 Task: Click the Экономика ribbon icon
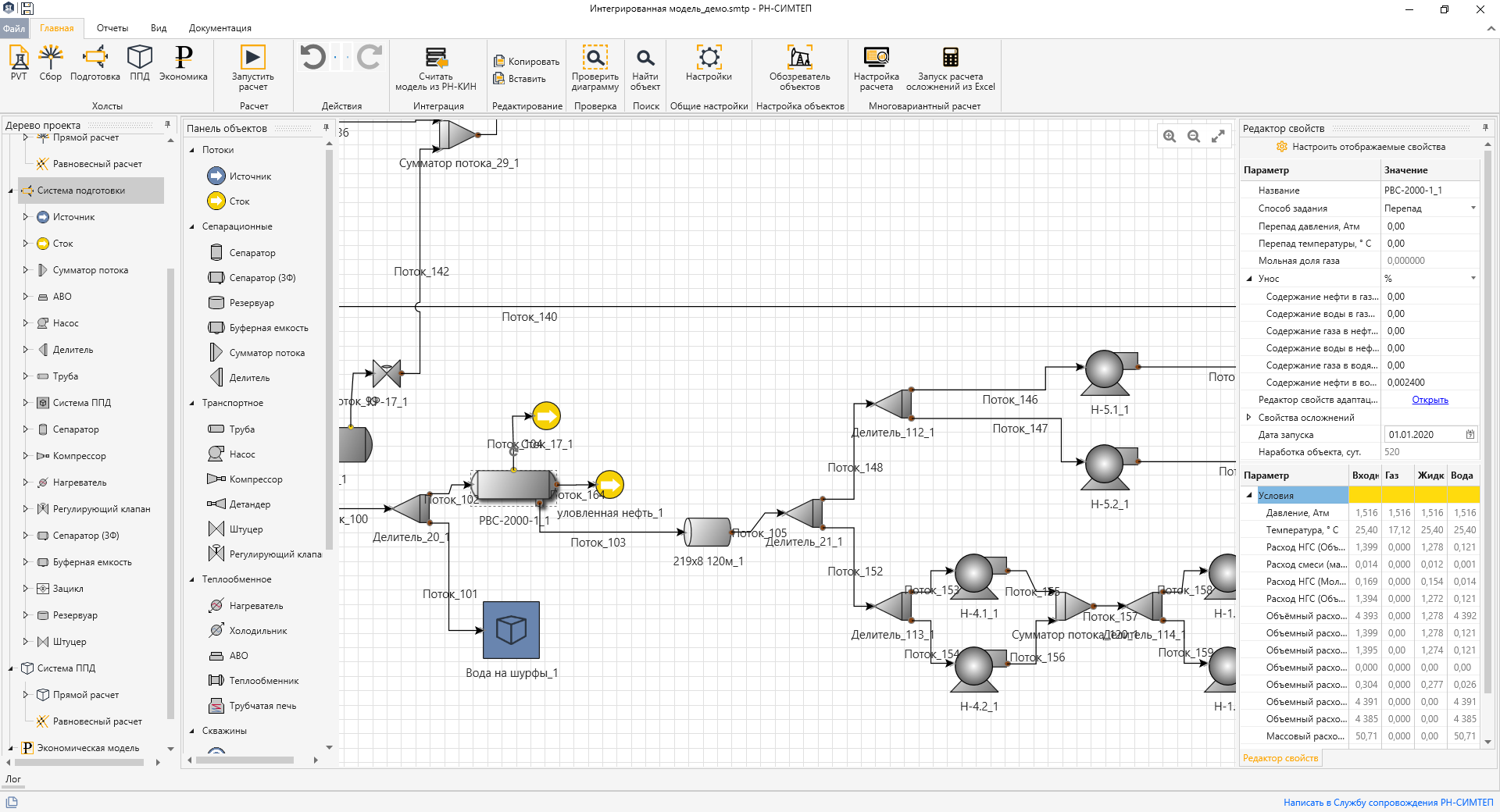(x=184, y=62)
